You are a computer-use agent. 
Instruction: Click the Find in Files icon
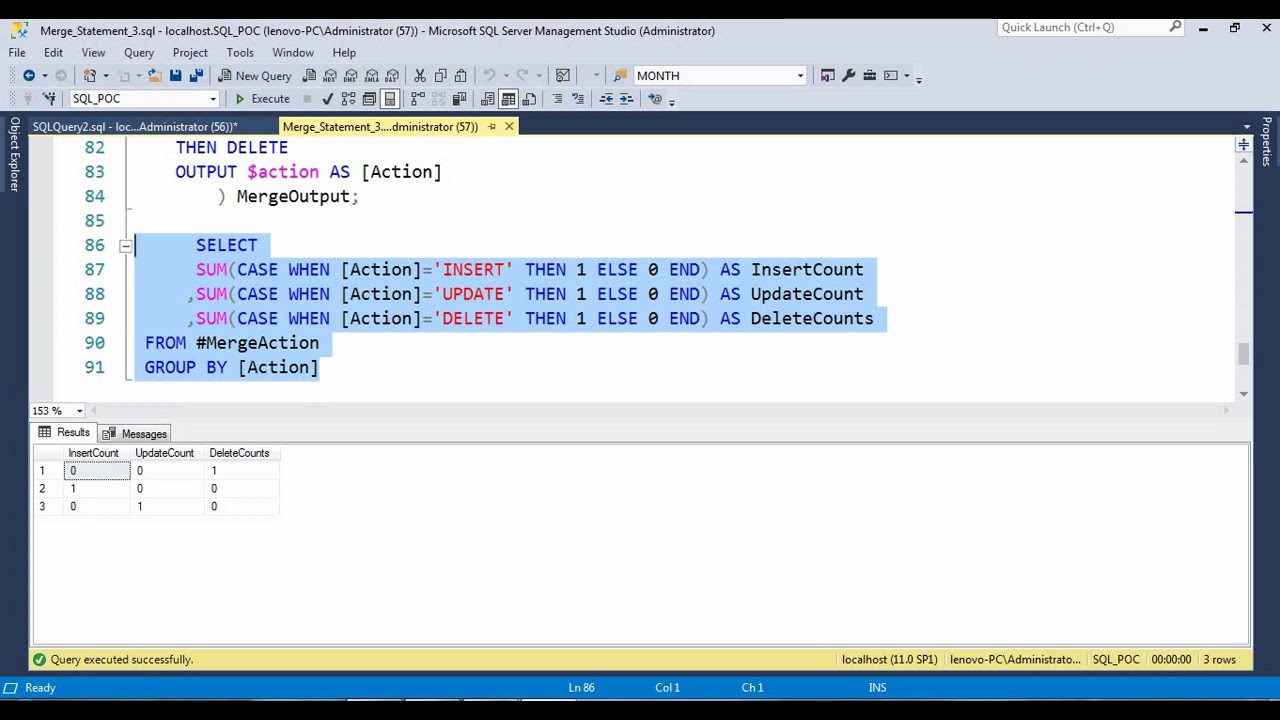click(x=620, y=75)
